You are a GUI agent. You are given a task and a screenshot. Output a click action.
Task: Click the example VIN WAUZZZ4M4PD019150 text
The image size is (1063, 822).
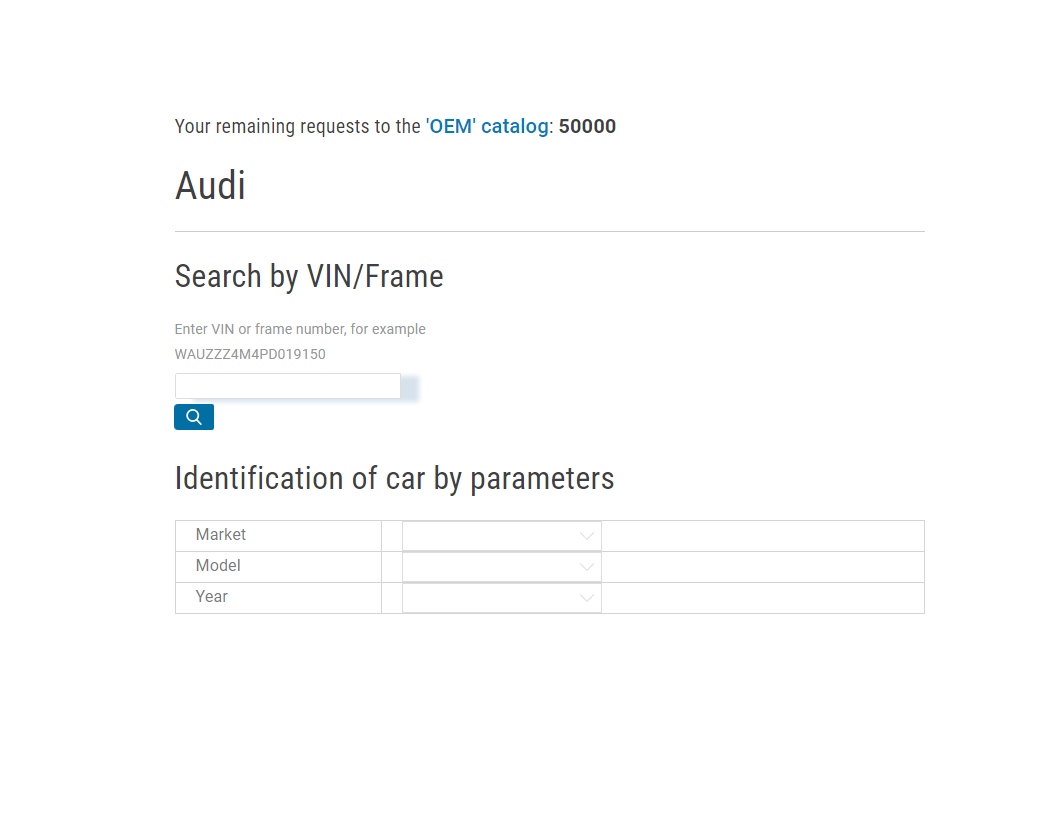(x=250, y=354)
